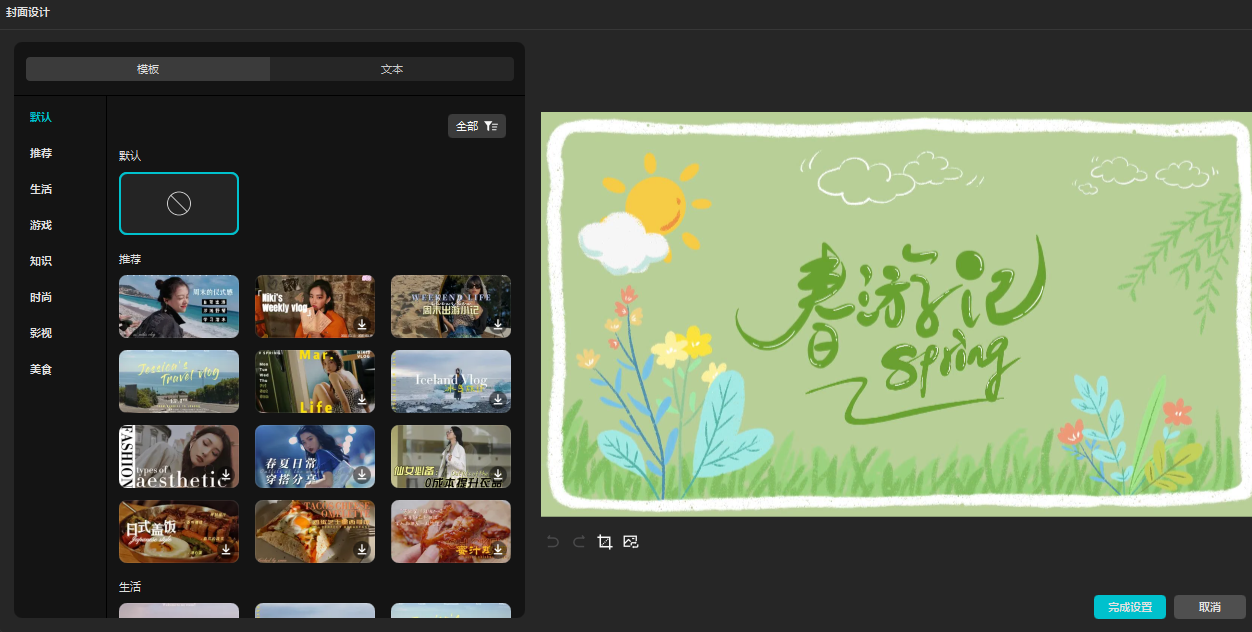Download the 蜜汁 chicken template
This screenshot has width=1252, height=632.
click(498, 550)
